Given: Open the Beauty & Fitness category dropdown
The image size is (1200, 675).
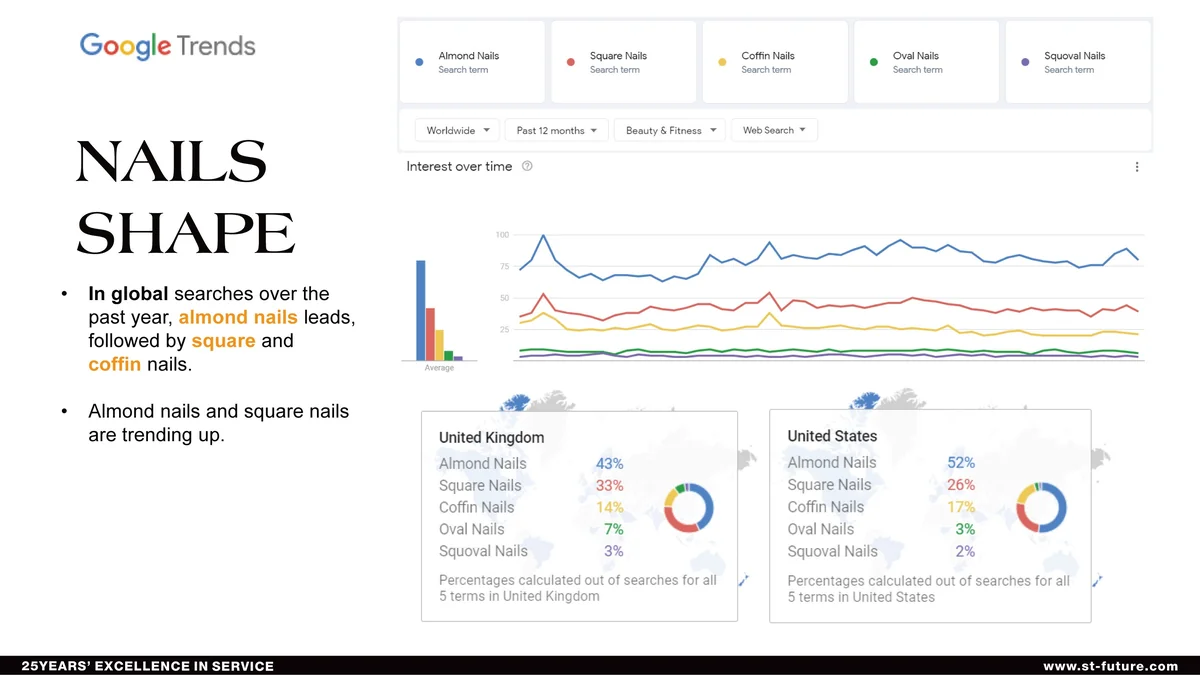Looking at the screenshot, I should tap(670, 130).
